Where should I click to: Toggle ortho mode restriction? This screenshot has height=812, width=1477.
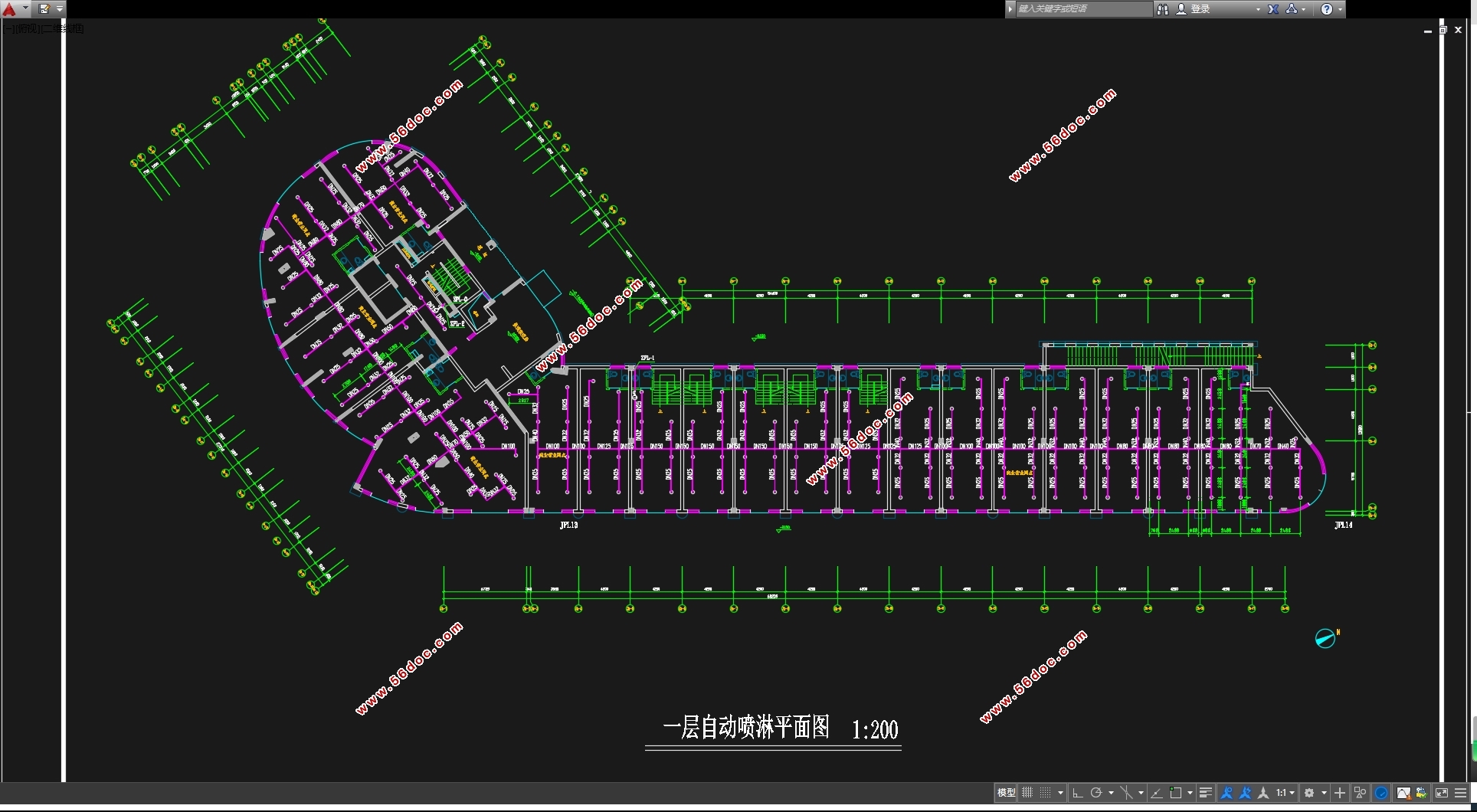(1078, 793)
